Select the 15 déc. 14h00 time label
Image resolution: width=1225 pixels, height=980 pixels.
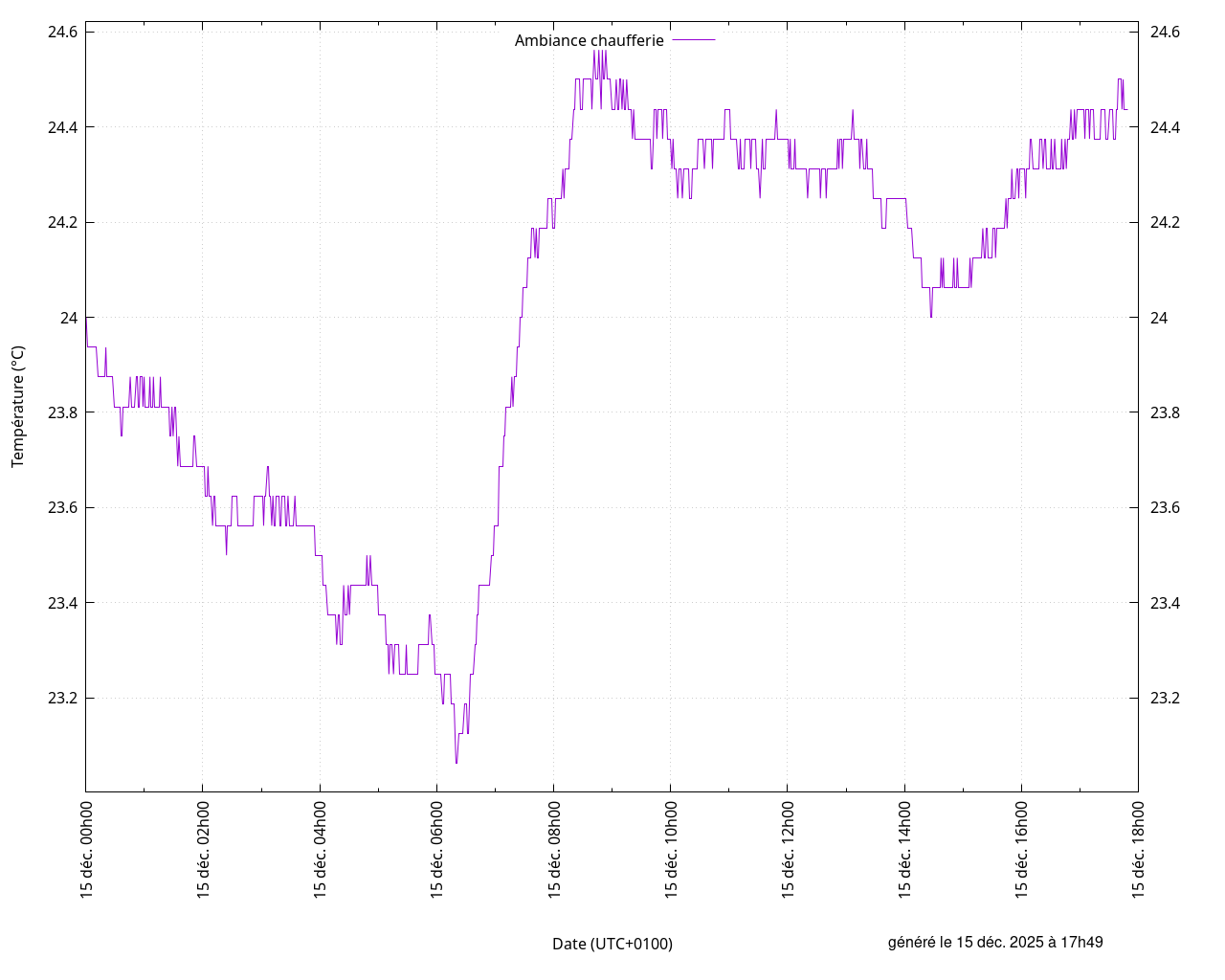click(904, 849)
